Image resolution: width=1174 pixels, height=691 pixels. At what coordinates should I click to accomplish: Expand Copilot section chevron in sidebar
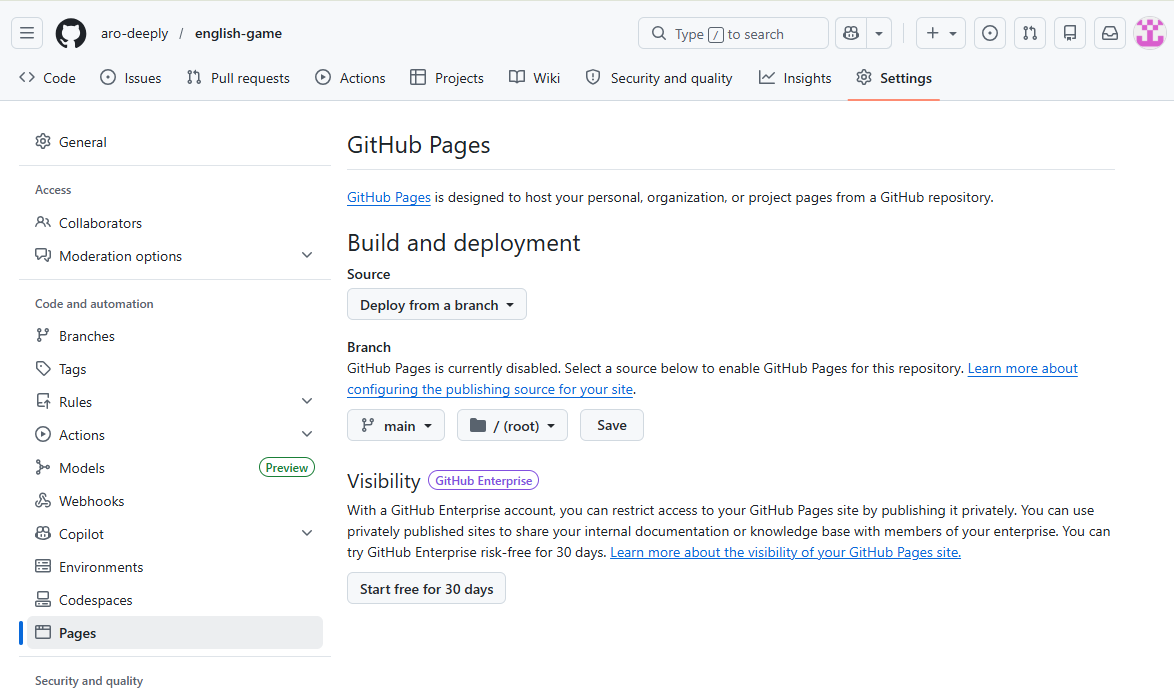tap(307, 533)
